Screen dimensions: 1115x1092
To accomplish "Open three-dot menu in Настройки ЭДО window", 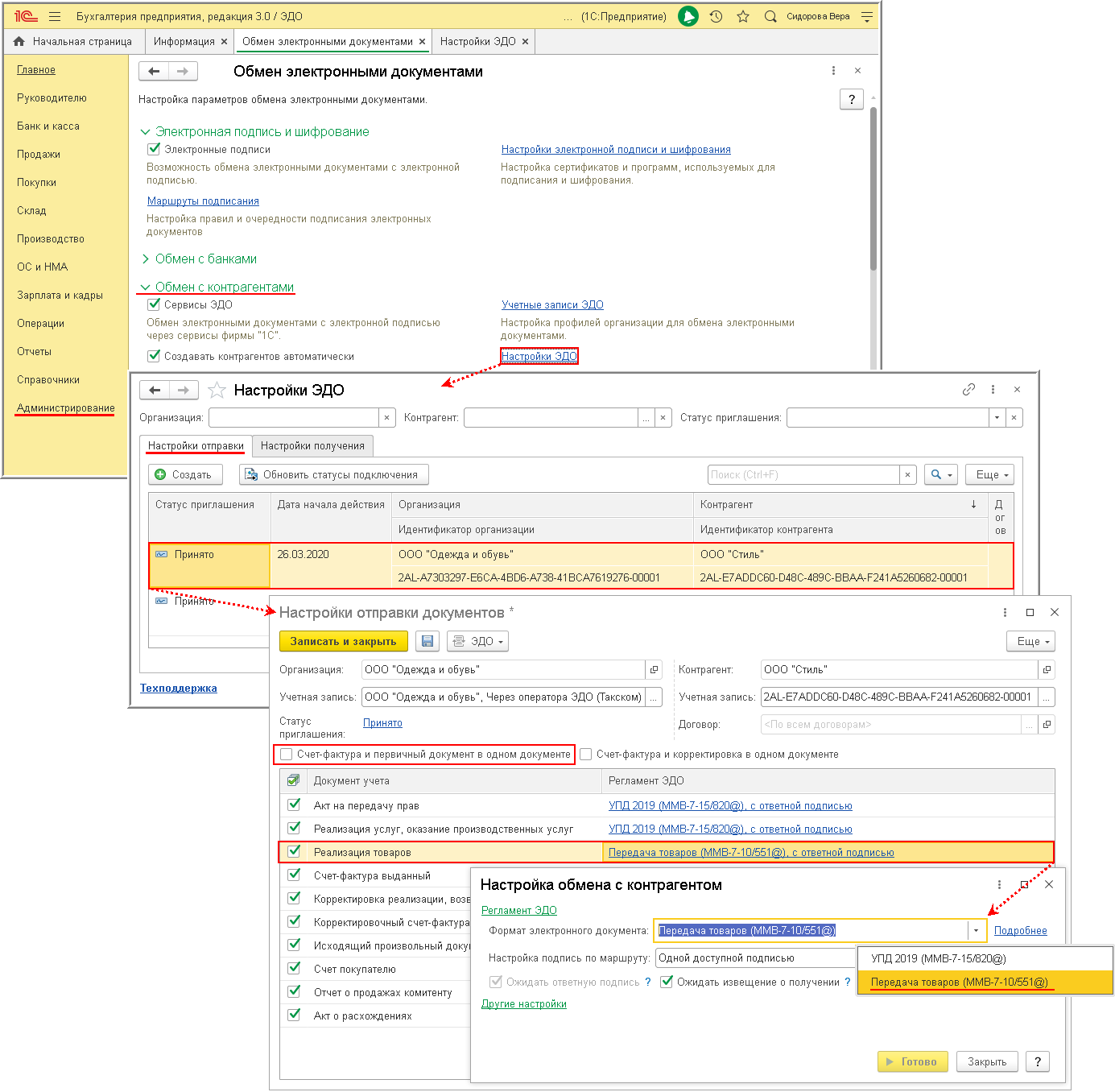I will pyautogui.click(x=993, y=390).
